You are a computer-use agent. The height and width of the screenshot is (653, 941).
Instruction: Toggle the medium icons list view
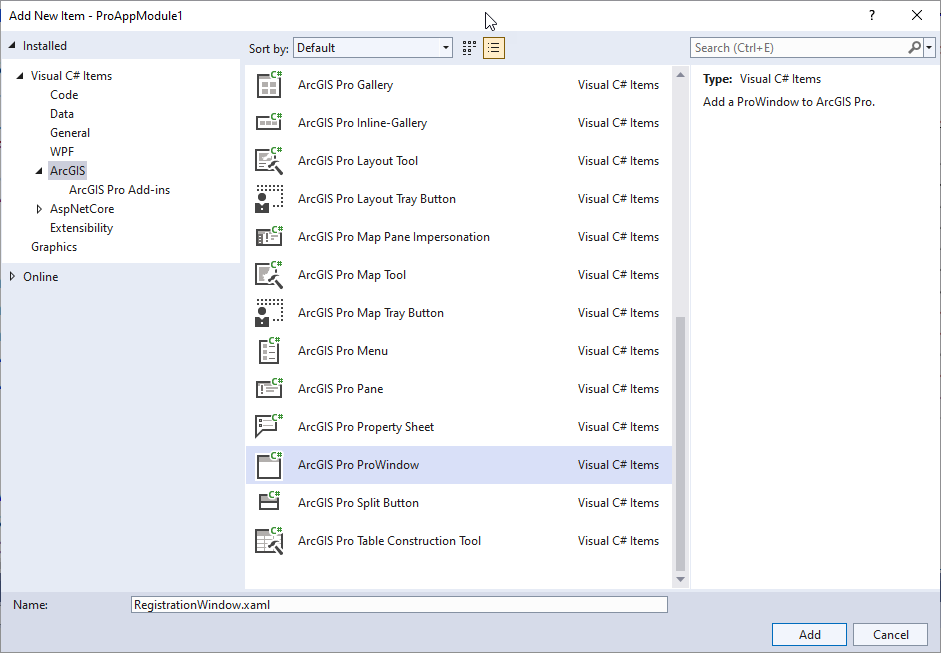493,47
